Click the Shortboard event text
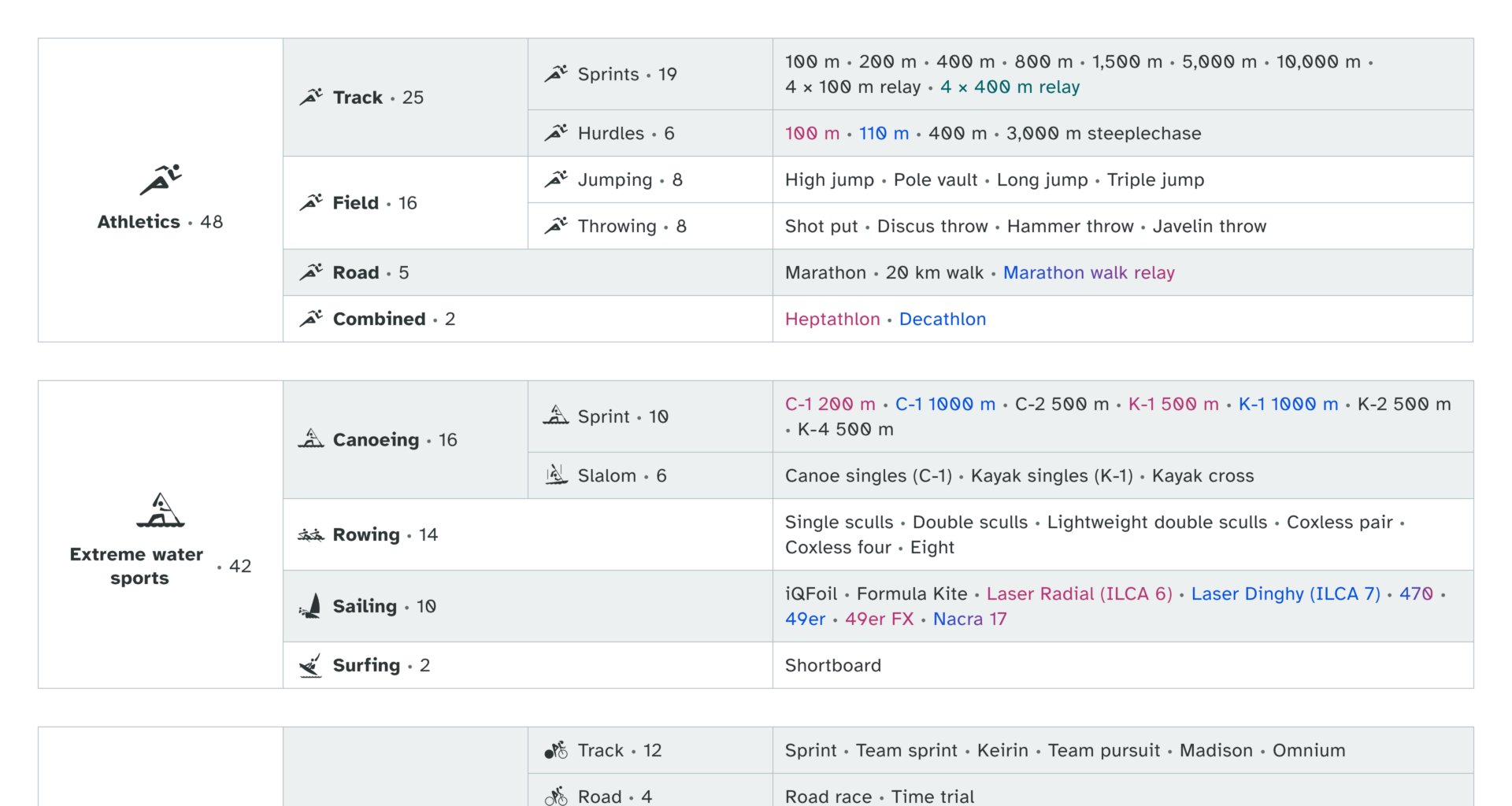This screenshot has height=806, width=1512. 833,665
